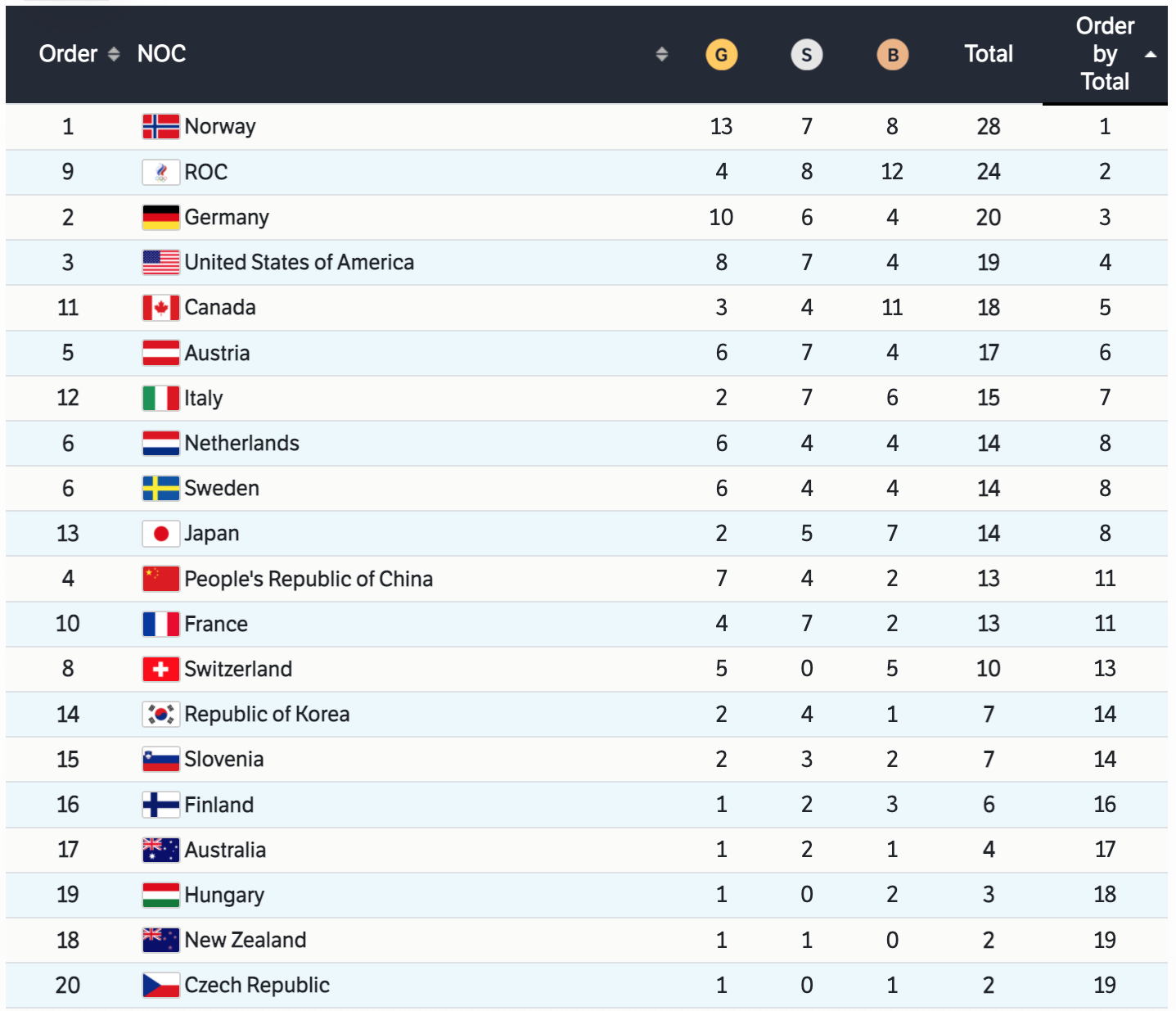Click the Japan flag icon
The image size is (1176, 1011).
point(160,534)
